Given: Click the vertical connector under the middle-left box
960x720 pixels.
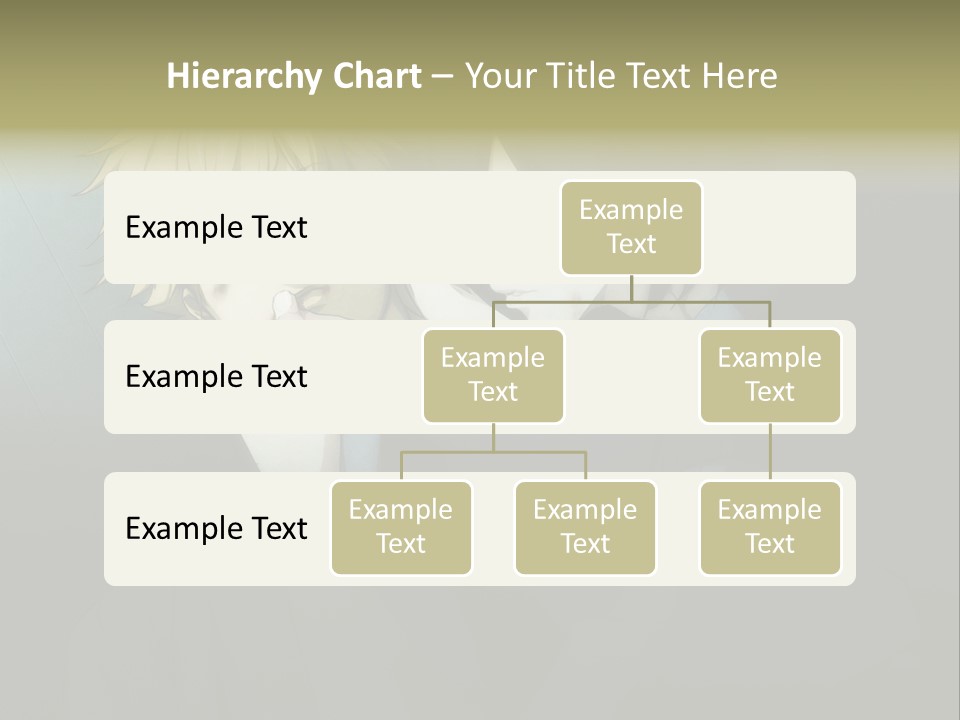Looking at the screenshot, I should (493, 437).
